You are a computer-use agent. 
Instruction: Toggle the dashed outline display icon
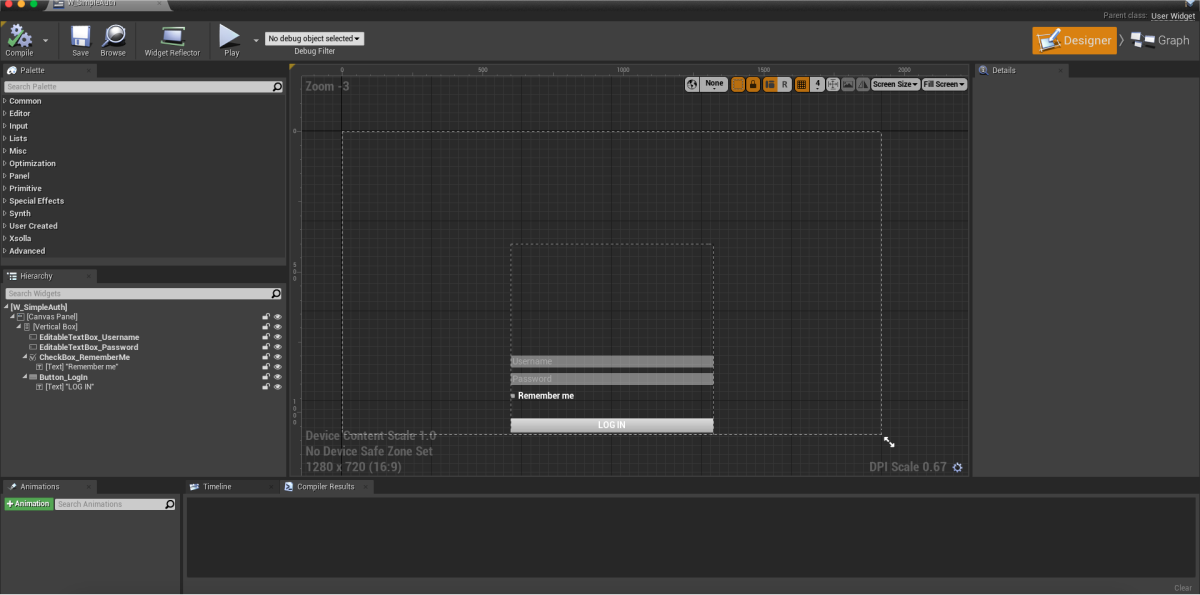(738, 85)
